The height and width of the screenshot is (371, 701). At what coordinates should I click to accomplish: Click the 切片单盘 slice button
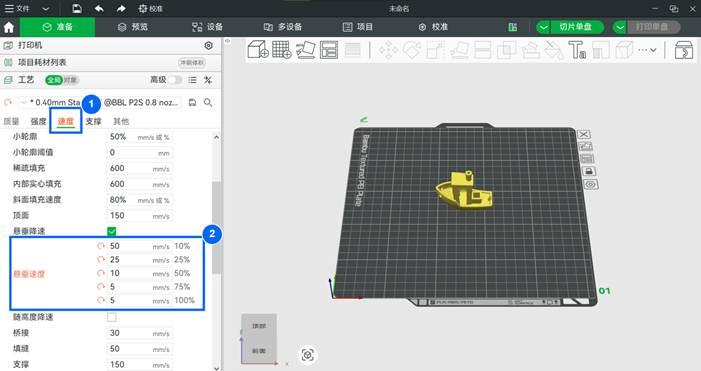tap(576, 27)
